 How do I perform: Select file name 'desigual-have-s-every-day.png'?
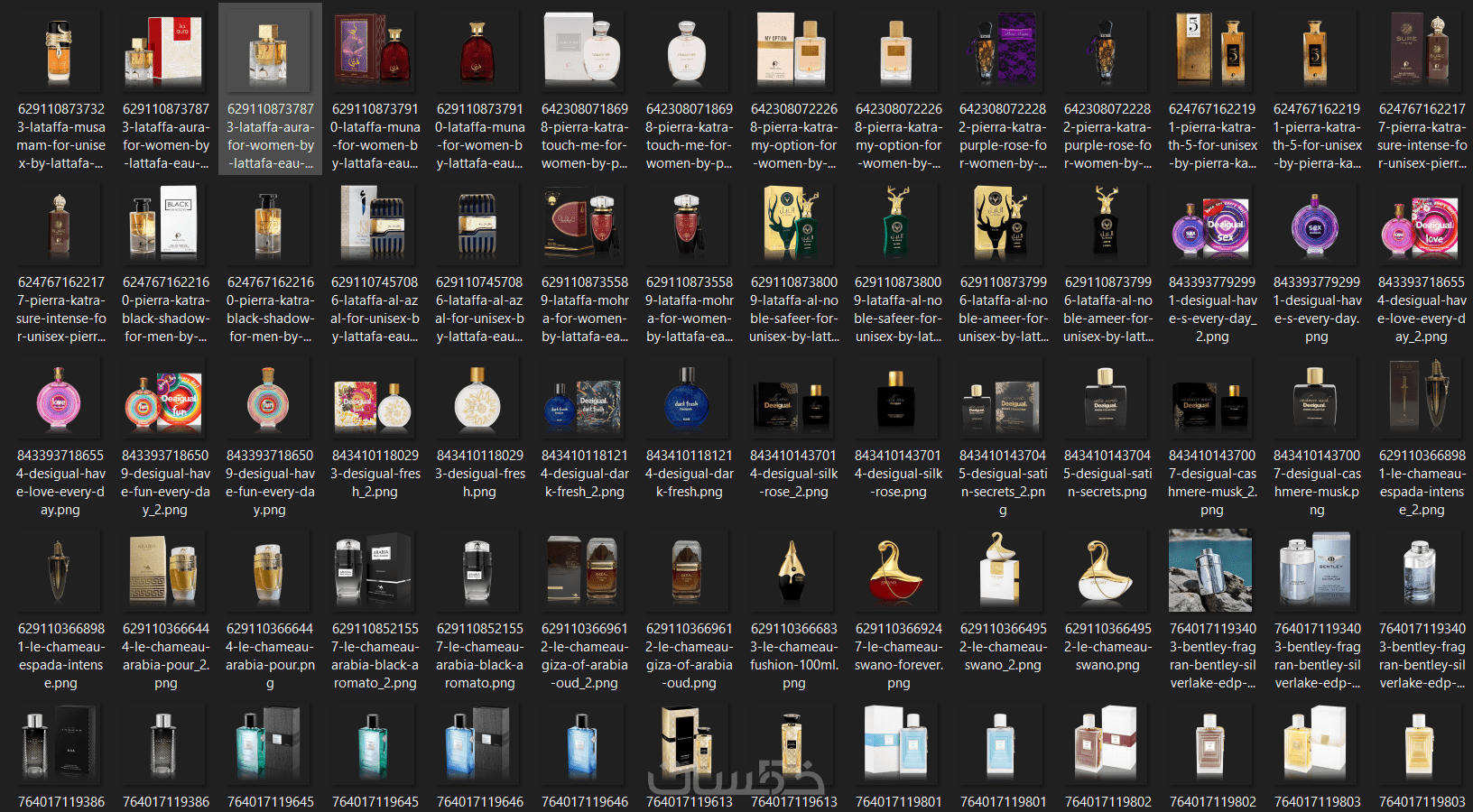1317,309
